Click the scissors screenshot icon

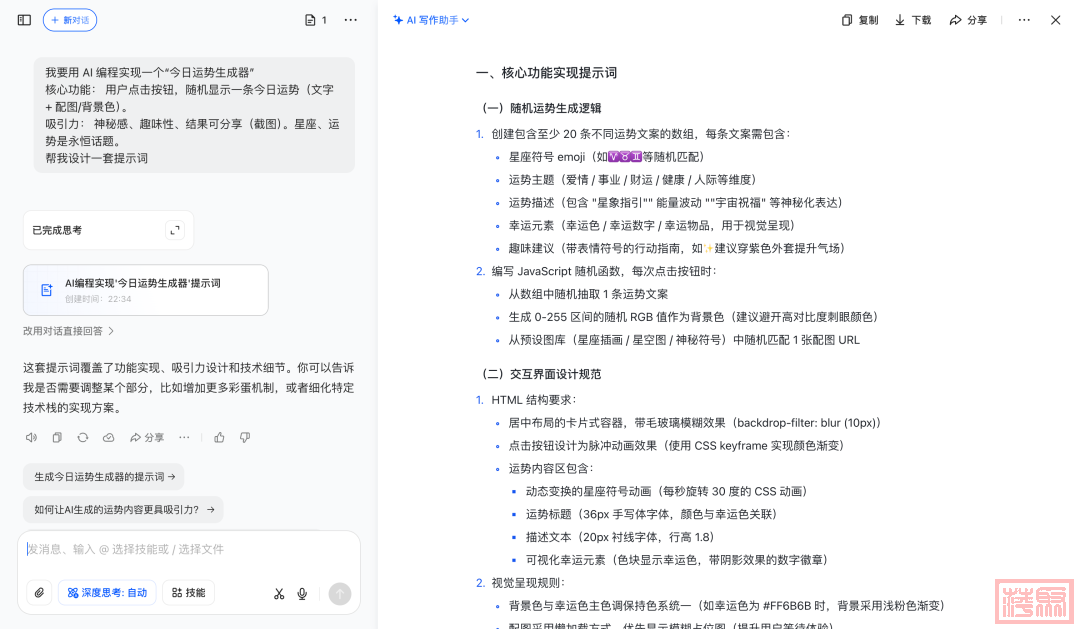(x=279, y=593)
